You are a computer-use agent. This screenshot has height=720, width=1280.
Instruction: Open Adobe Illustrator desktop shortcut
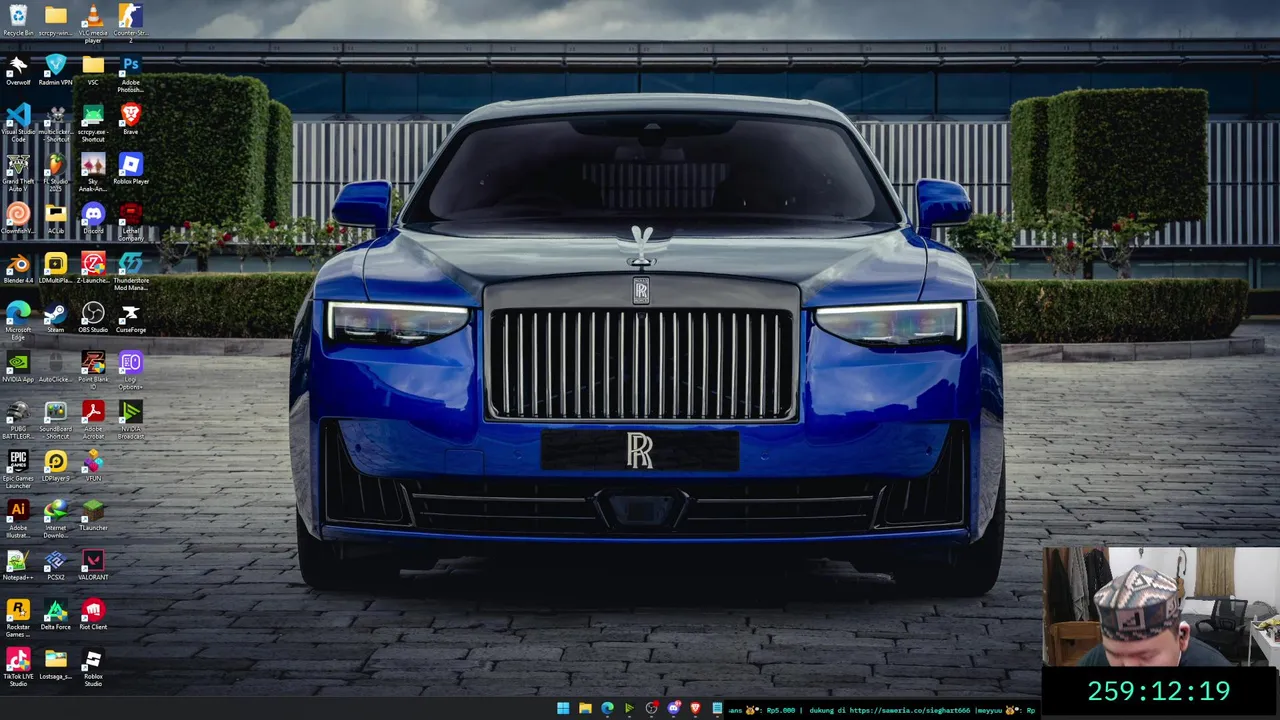coord(18,518)
